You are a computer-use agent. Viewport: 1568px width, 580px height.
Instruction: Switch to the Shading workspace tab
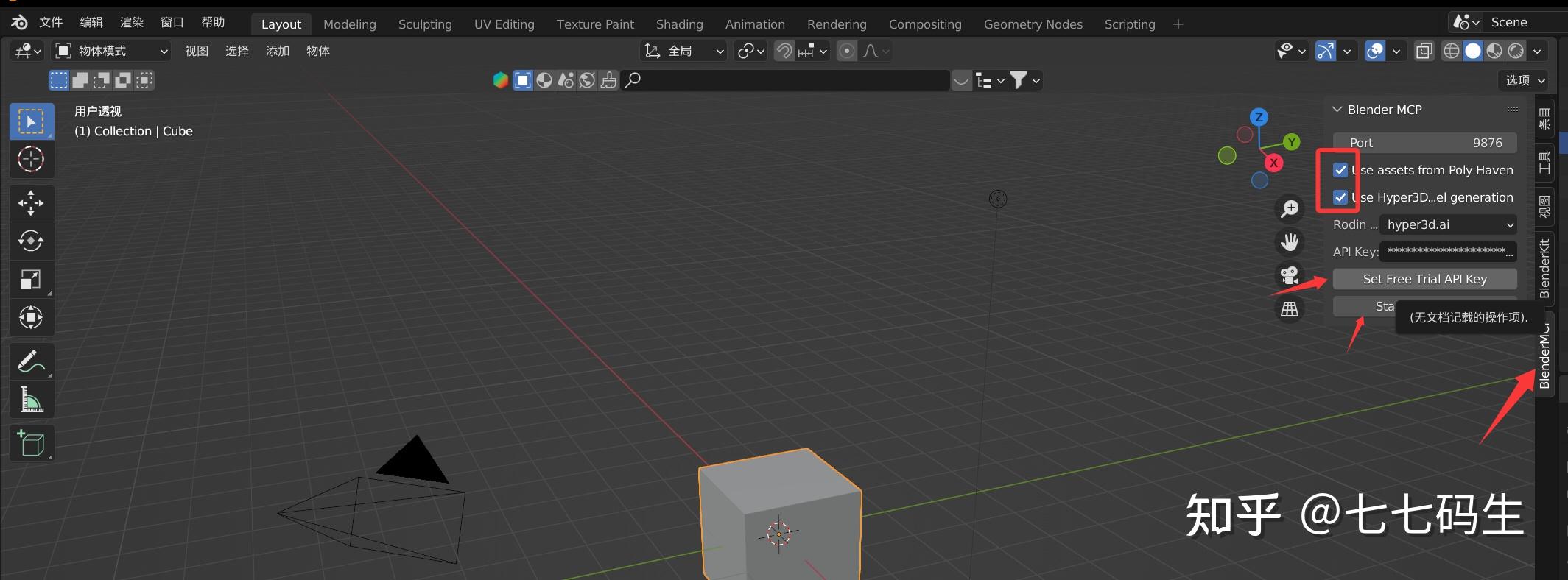(680, 24)
